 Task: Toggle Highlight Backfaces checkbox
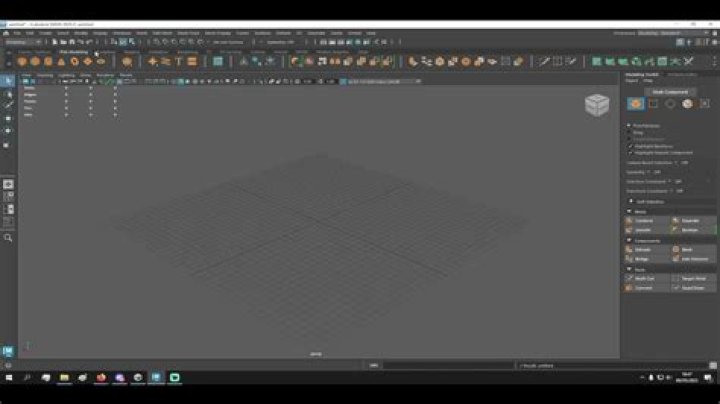point(630,146)
